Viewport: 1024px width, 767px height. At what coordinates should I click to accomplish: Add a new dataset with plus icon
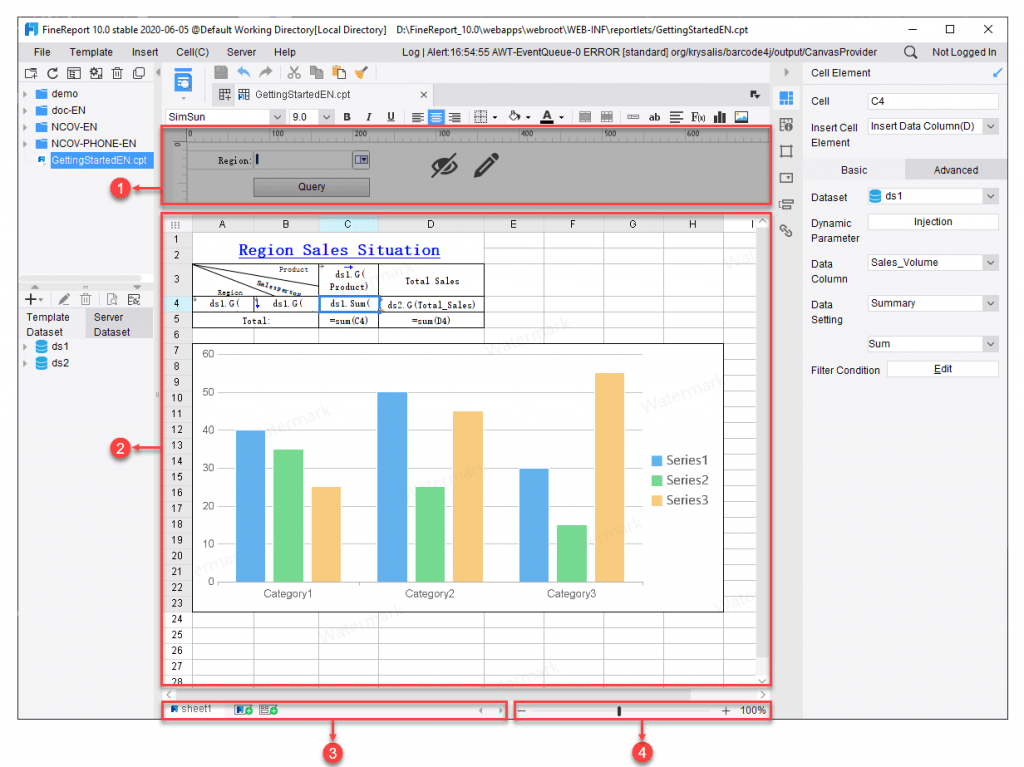coord(33,299)
